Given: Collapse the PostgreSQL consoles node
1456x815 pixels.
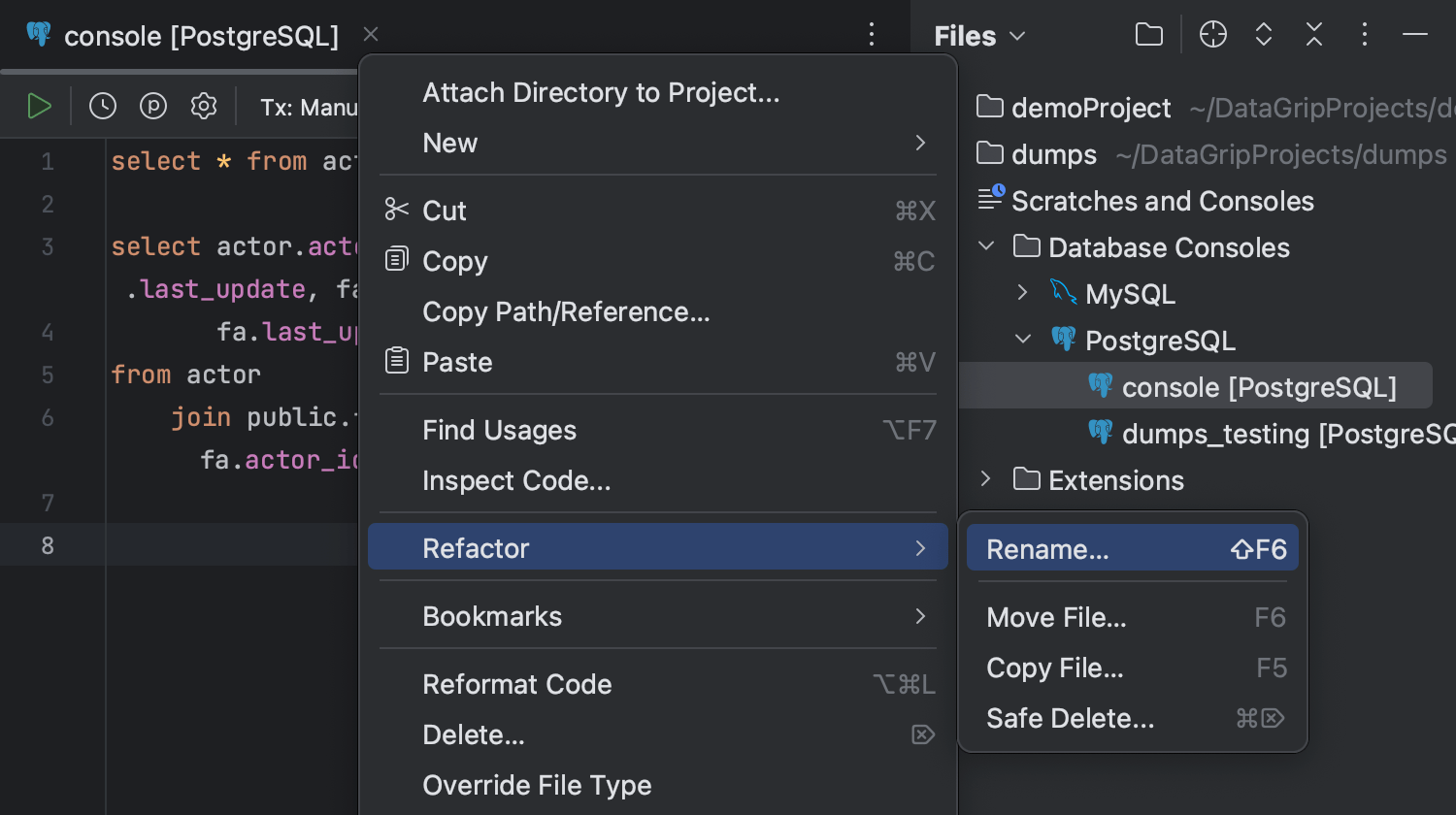Looking at the screenshot, I should pos(1022,340).
